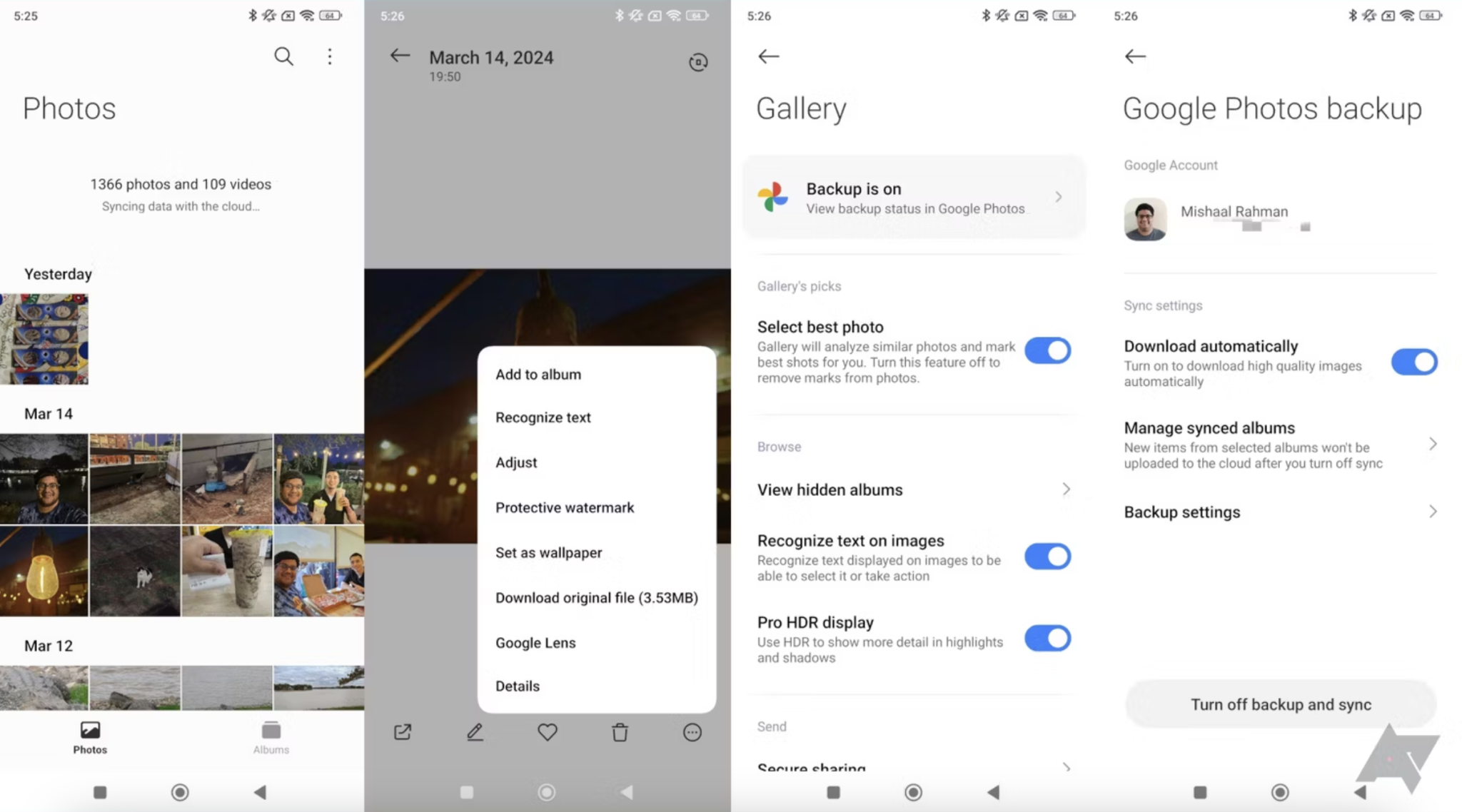Viewport: 1462px width, 812px height.
Task: Expand Manage synced albums option
Action: pyautogui.click(x=1281, y=443)
